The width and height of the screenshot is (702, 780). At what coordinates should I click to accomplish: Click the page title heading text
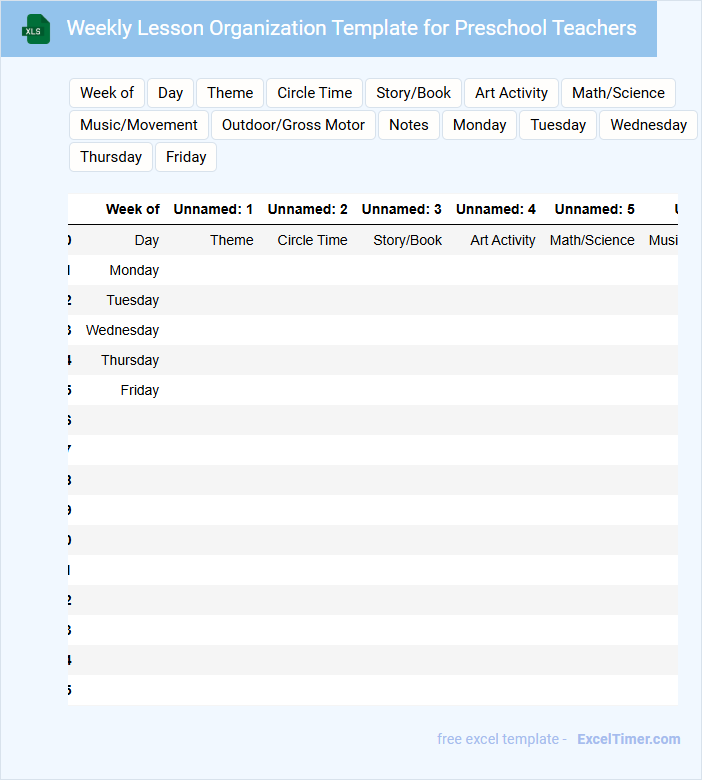(352, 28)
